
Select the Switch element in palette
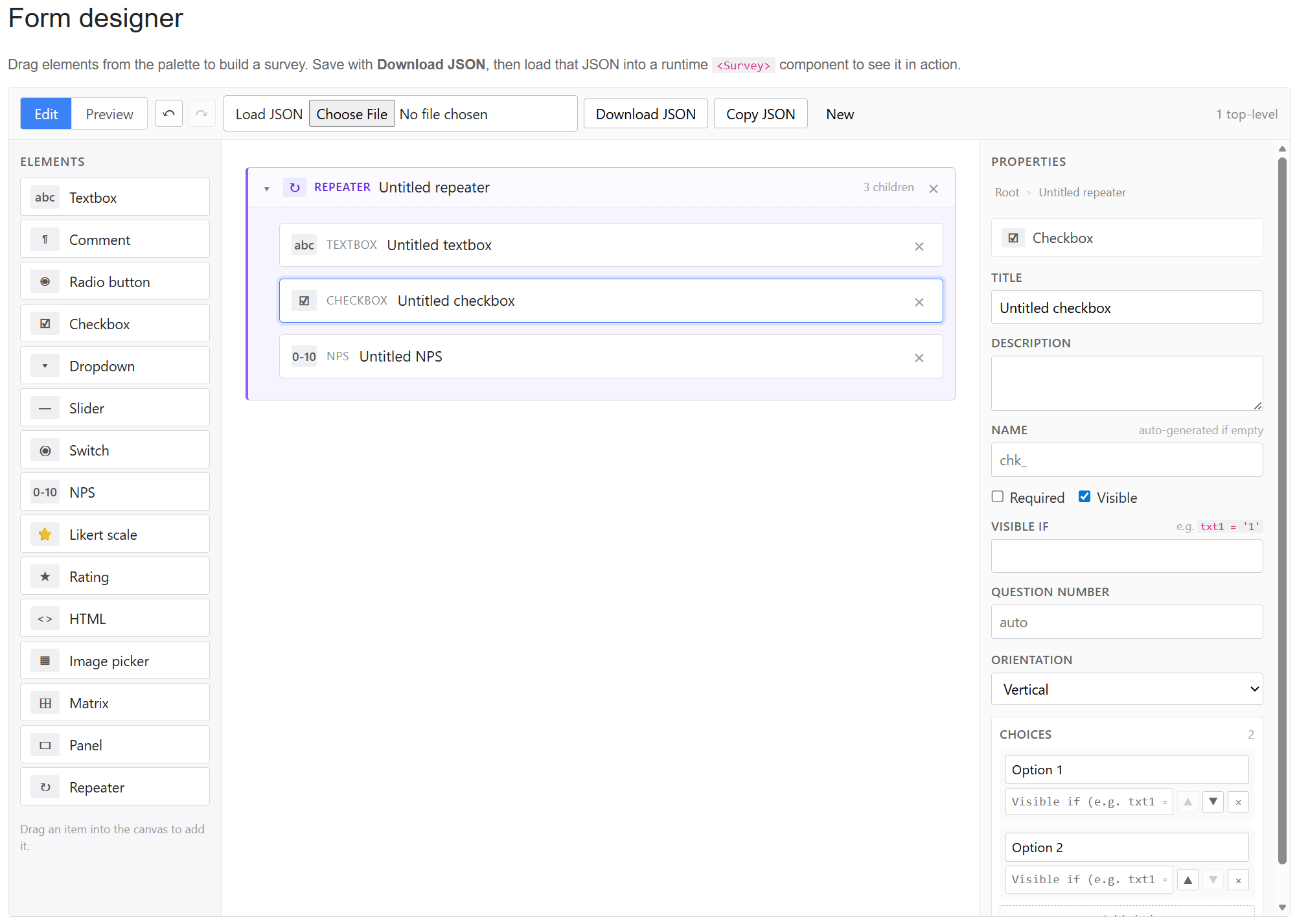coord(115,450)
